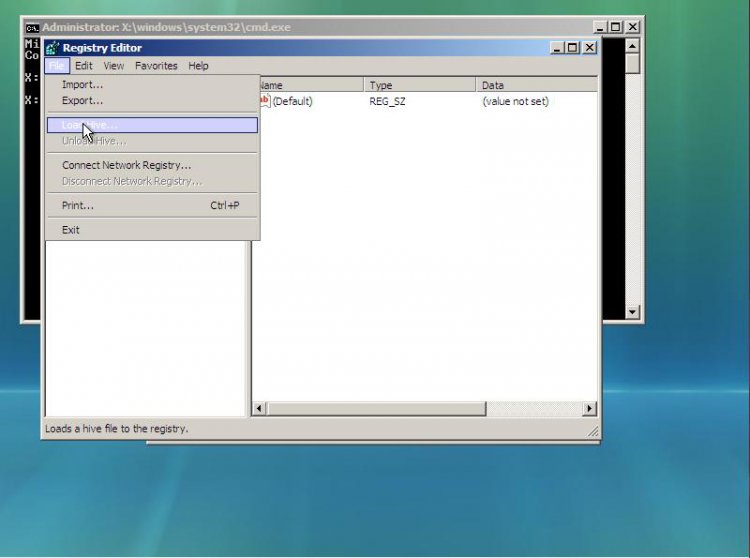Click cmd window vertical scrollbar down arrow
750x558 pixels.
[632, 312]
